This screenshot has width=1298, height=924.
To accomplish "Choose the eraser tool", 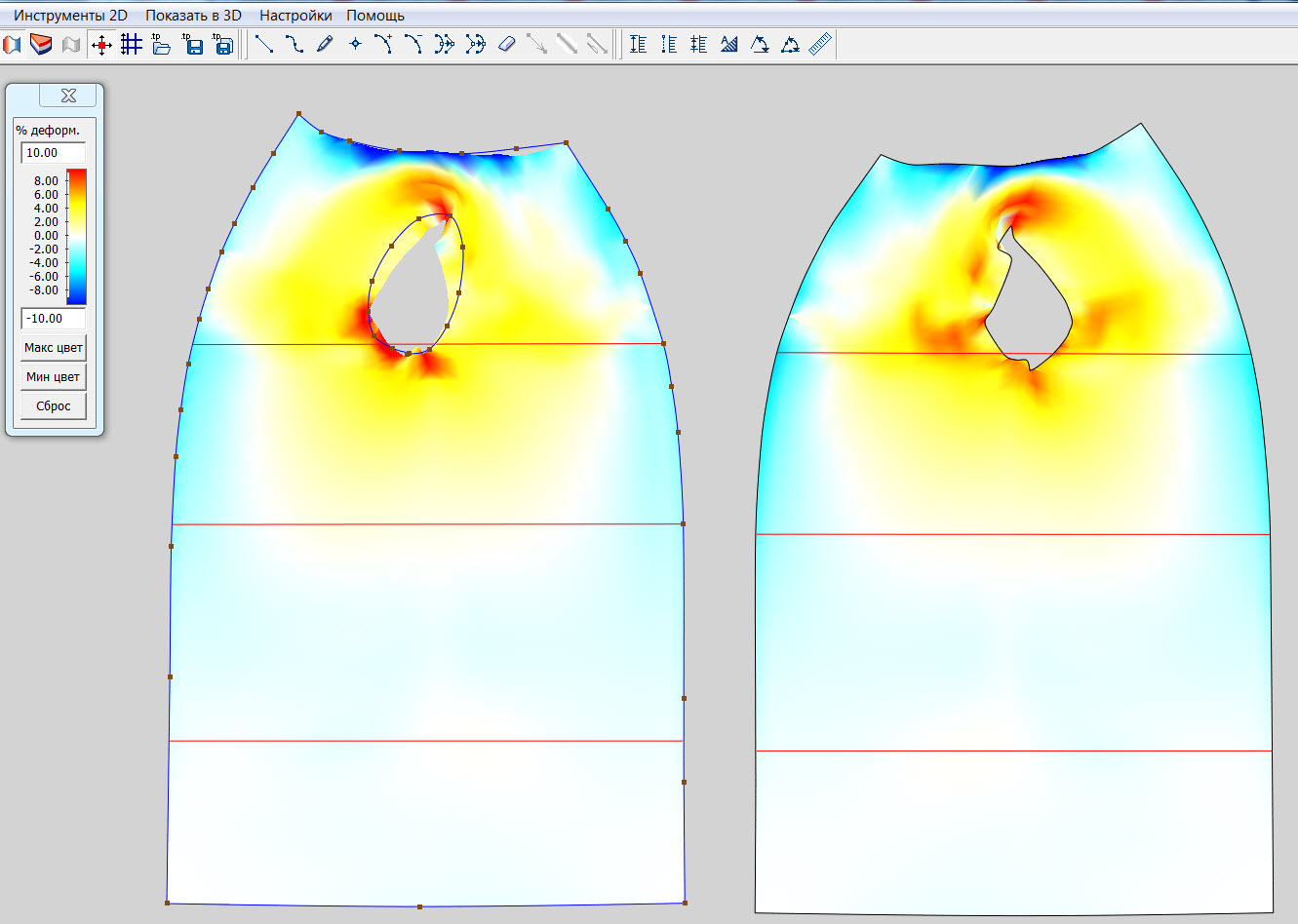I will (x=506, y=44).
